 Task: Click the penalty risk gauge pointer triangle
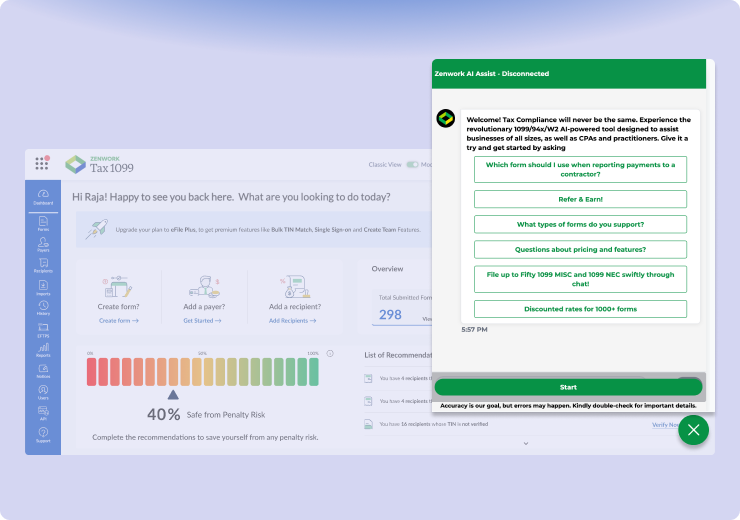(173, 394)
